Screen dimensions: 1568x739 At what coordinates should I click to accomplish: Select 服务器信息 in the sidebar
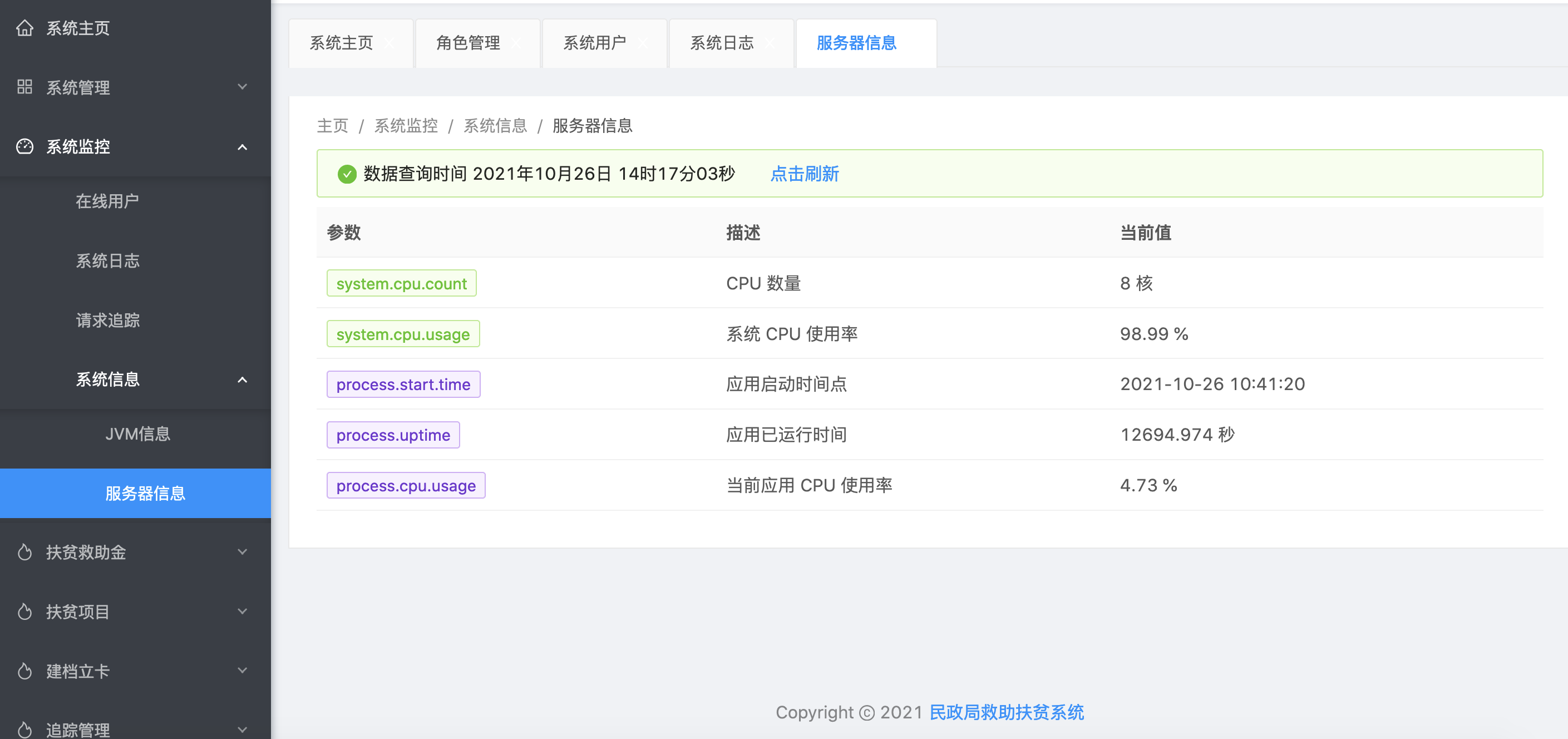tap(135, 493)
